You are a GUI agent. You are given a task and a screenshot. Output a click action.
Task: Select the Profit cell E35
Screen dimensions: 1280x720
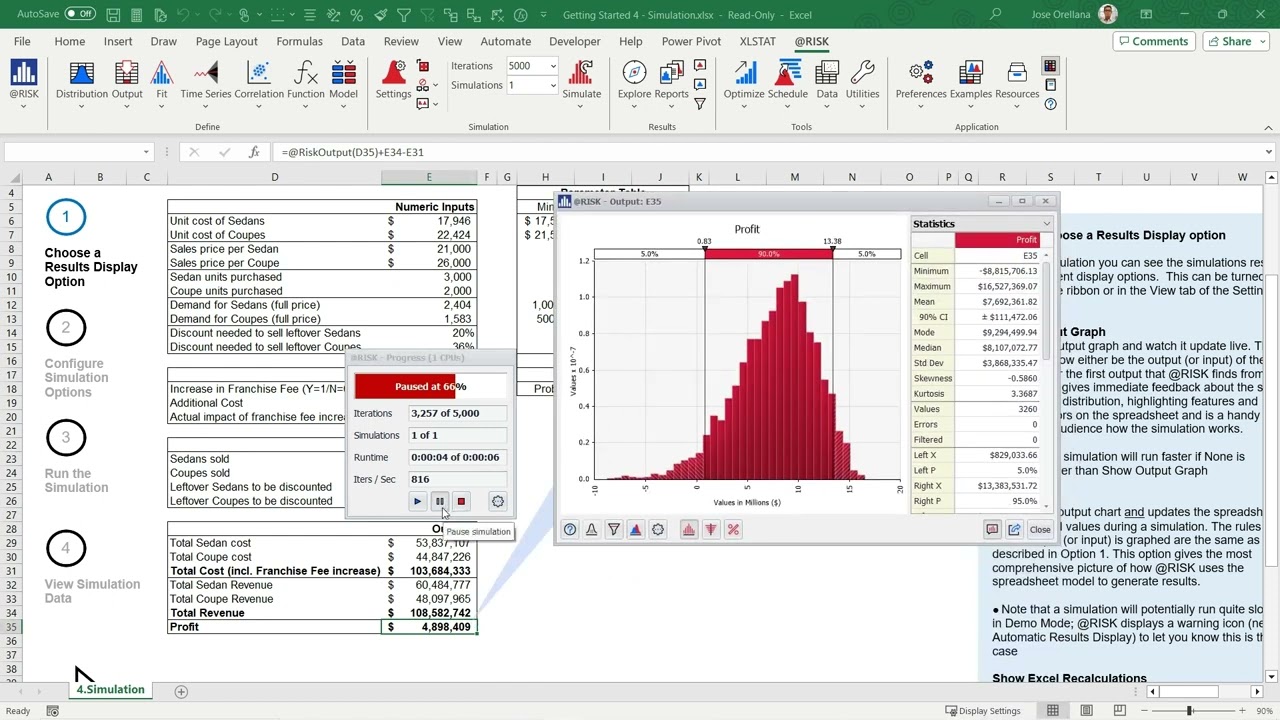coord(429,627)
